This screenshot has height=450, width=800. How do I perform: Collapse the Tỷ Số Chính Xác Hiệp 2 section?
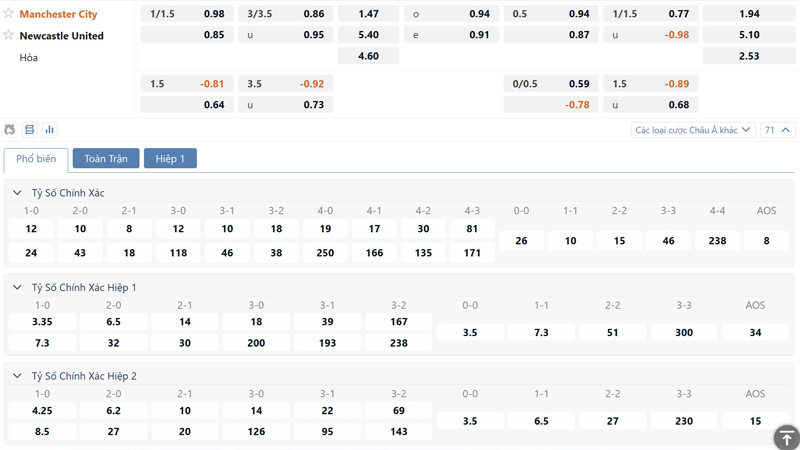click(x=17, y=376)
